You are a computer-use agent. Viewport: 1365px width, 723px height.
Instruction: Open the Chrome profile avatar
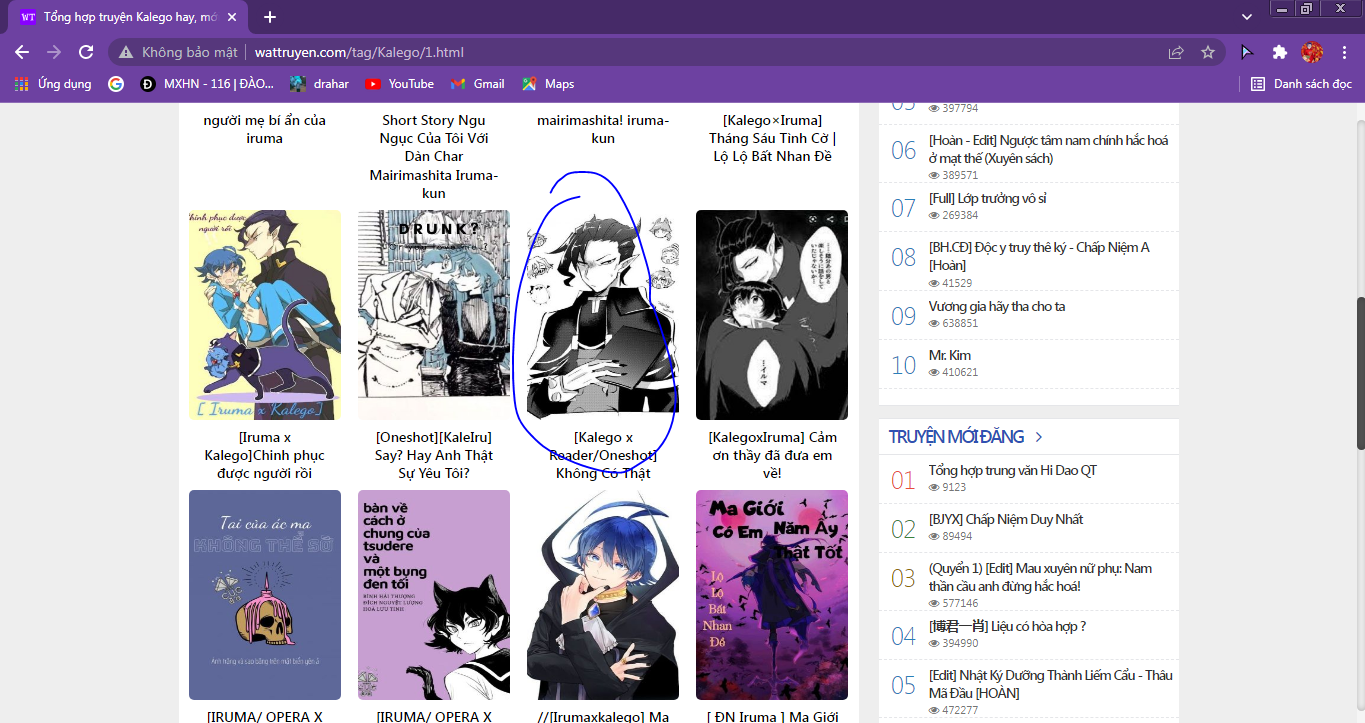click(x=1312, y=52)
